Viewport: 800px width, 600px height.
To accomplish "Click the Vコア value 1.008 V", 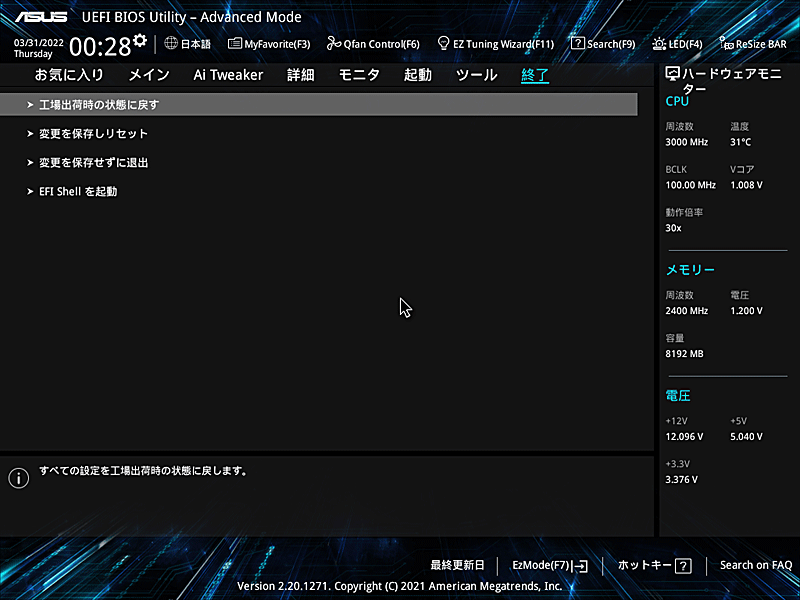I will click(x=746, y=185).
